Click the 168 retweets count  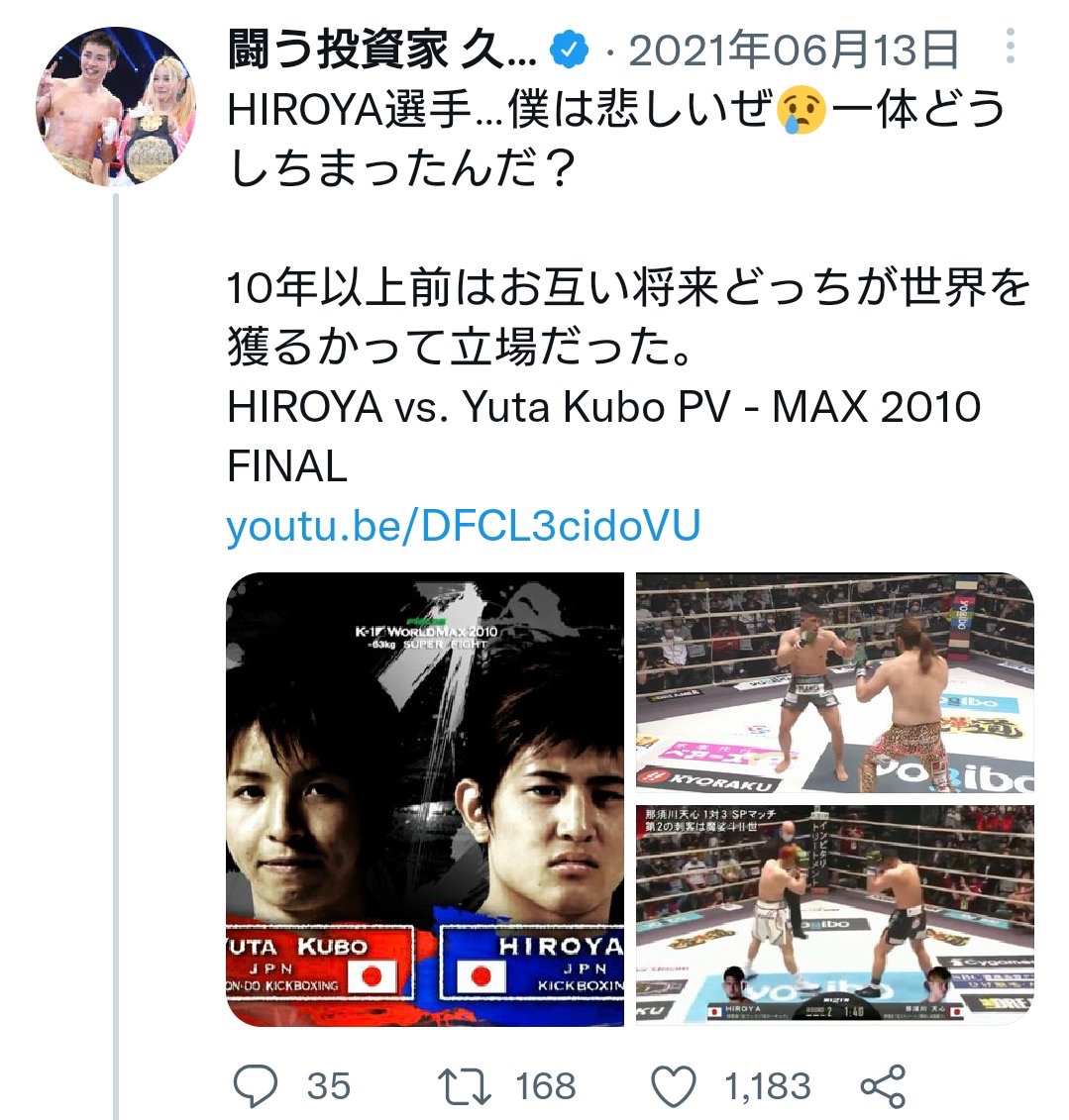pos(545,1086)
